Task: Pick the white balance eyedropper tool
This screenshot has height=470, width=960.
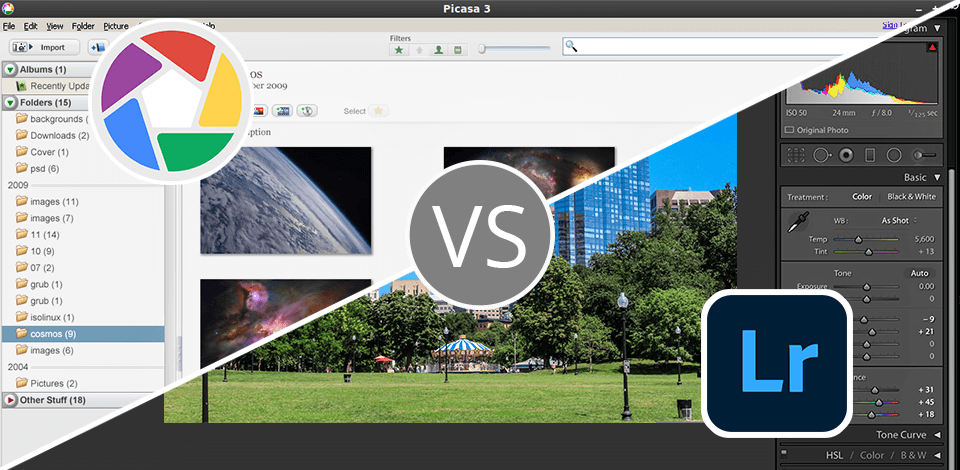Action: pyautogui.click(x=798, y=222)
